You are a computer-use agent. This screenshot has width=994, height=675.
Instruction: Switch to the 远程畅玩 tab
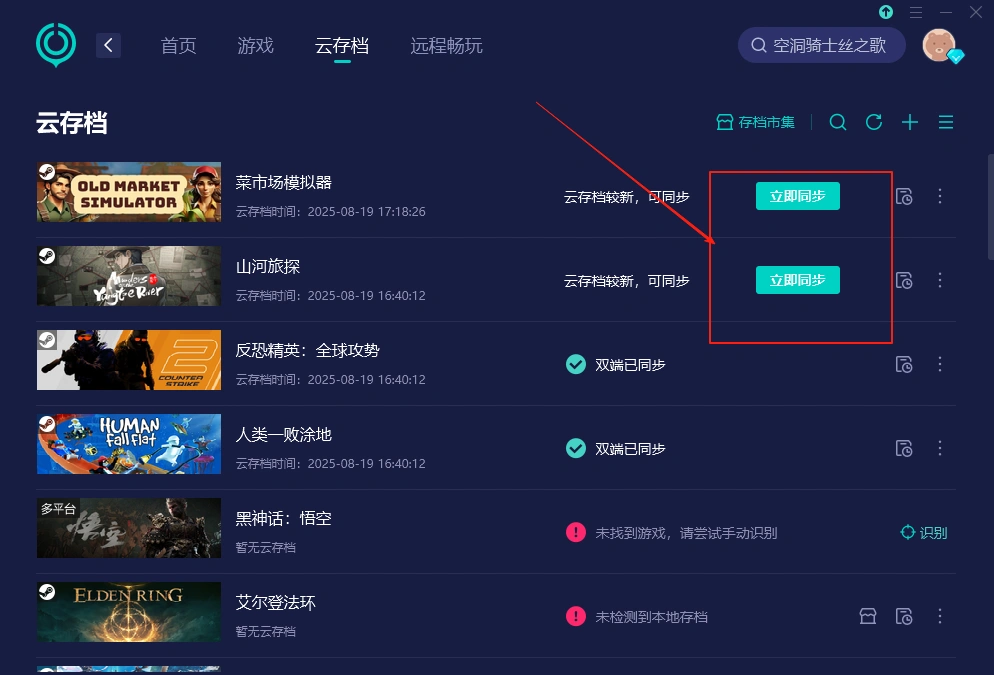447,46
